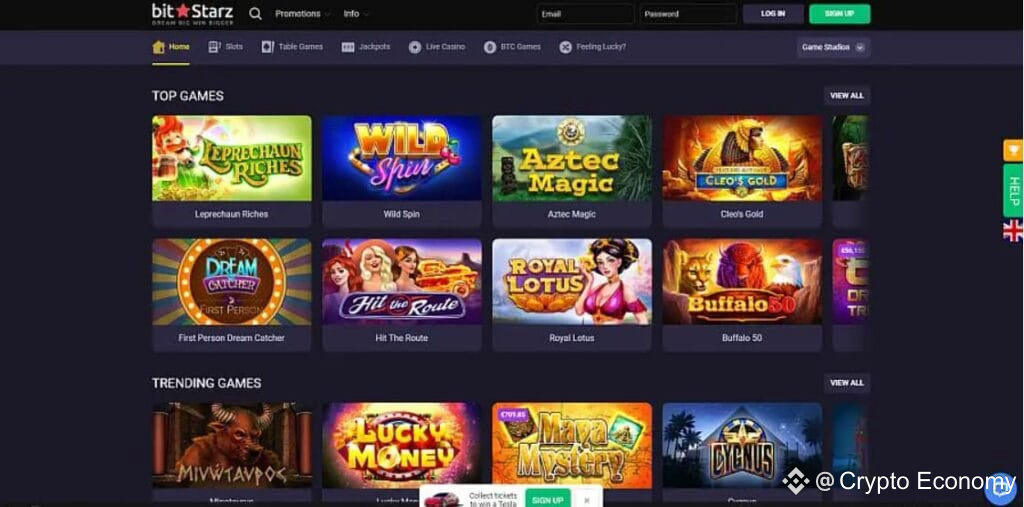Viewport: 1024px width, 507px height.
Task: Open the search magnifier icon
Action: pos(255,14)
